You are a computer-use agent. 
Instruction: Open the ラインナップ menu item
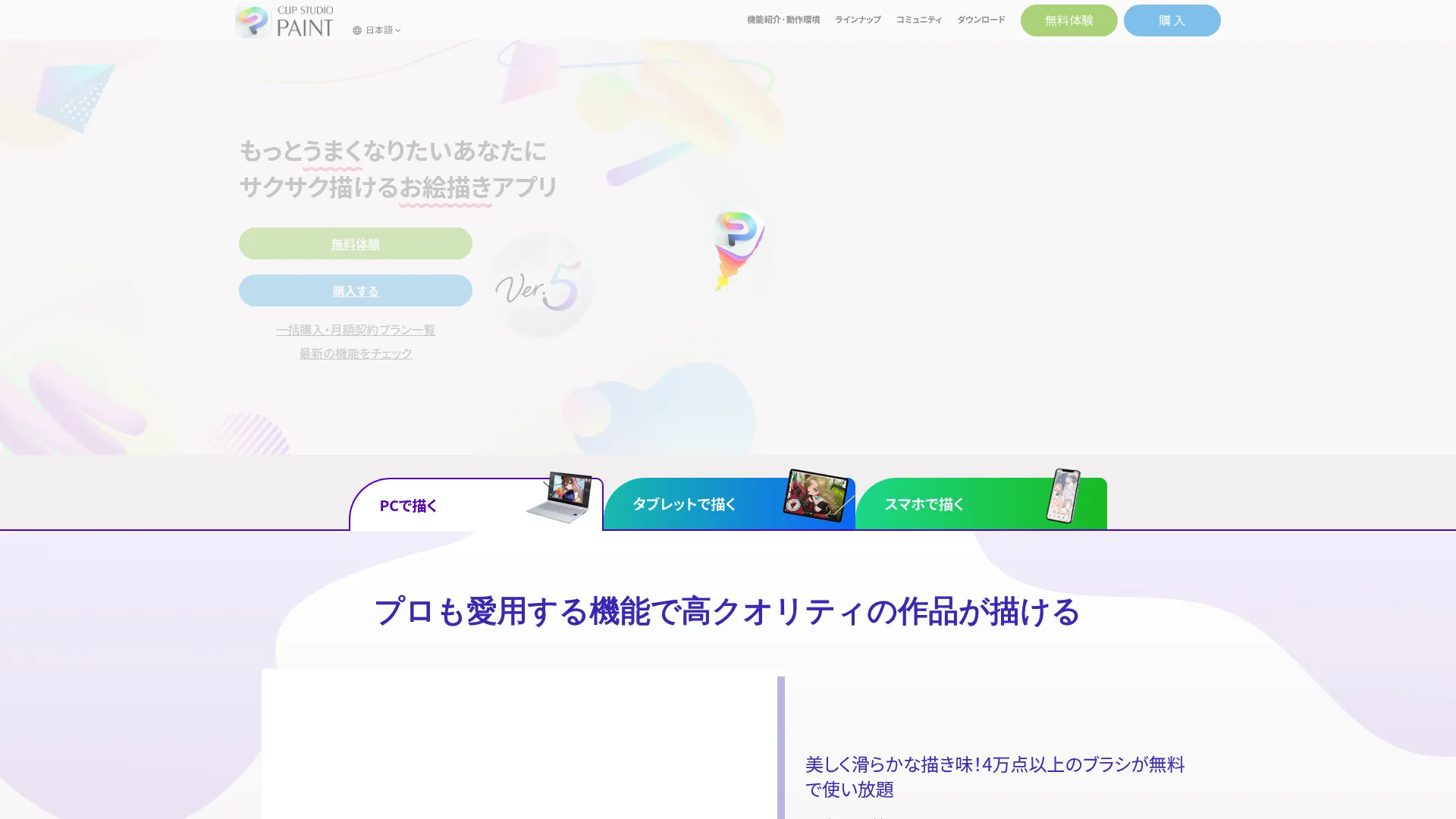coord(858,20)
